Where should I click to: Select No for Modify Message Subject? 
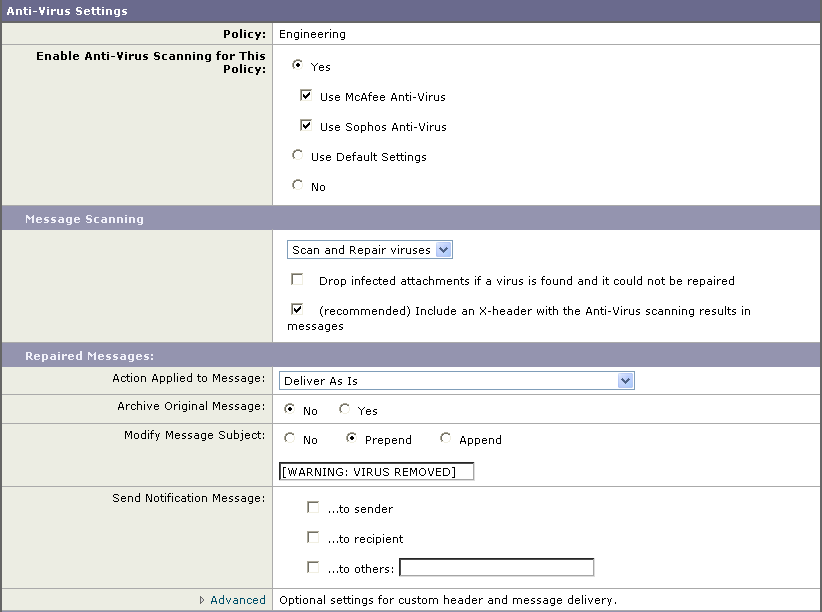tap(289, 437)
